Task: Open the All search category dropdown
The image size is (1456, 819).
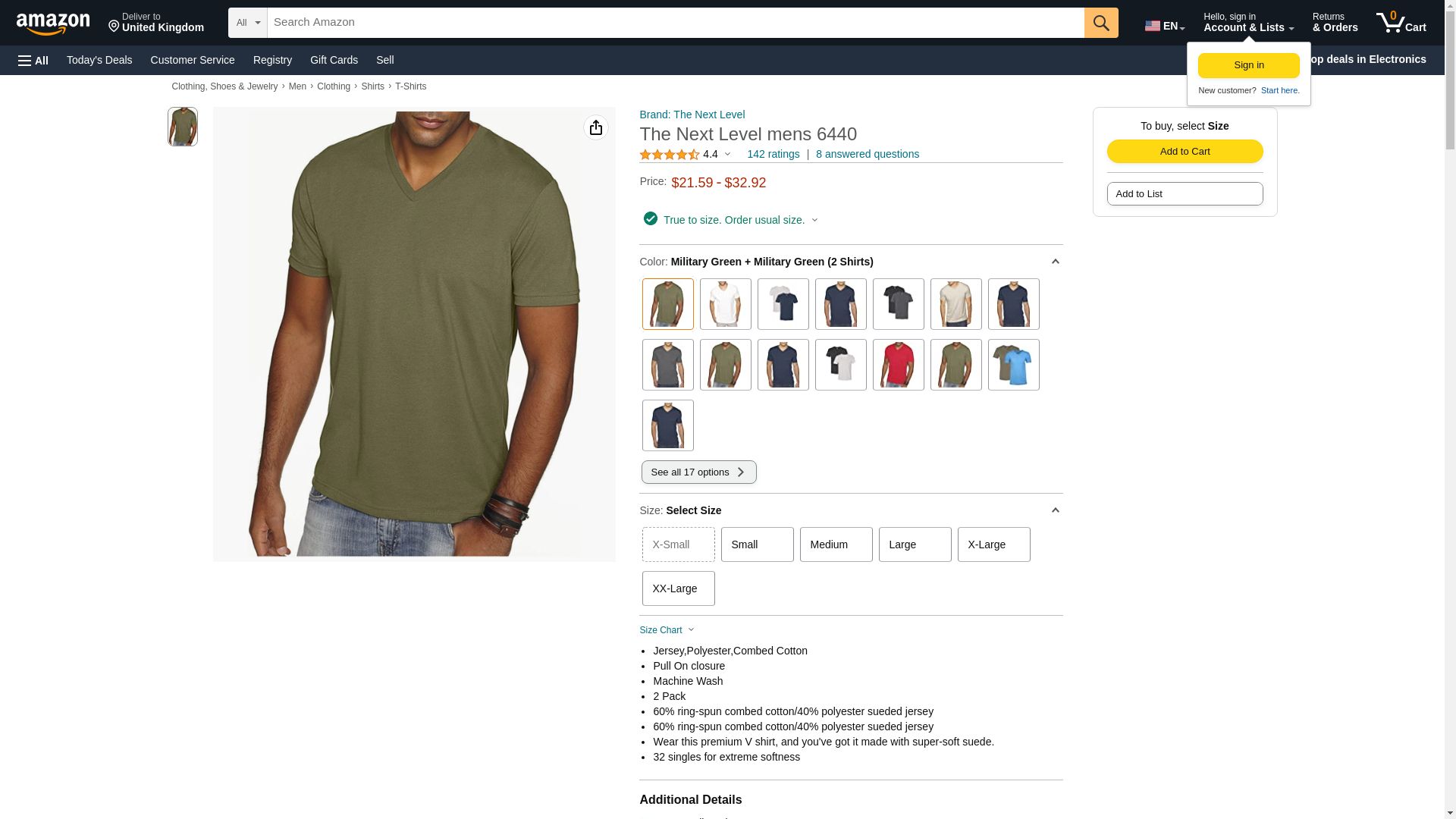Action: [x=248, y=23]
